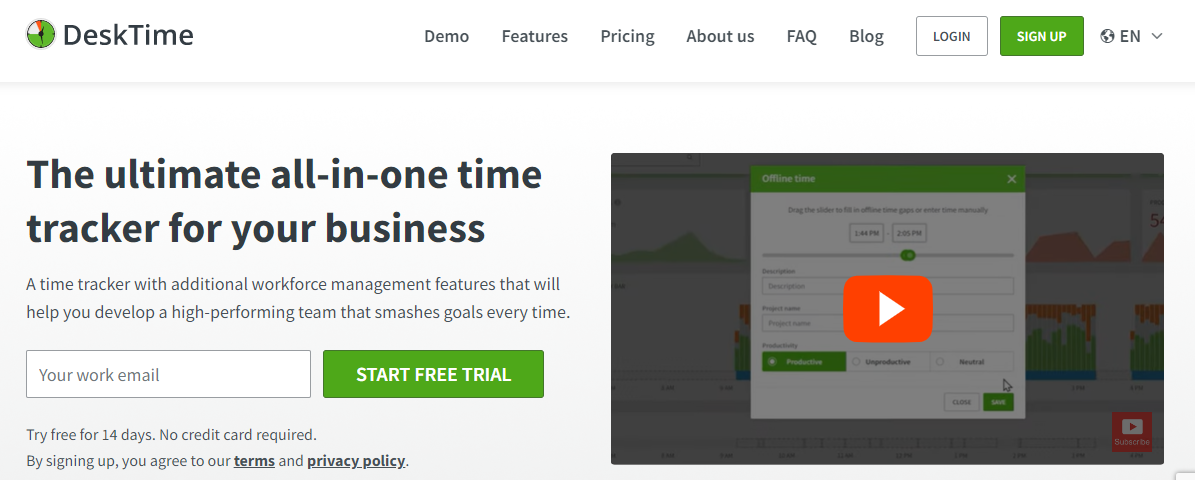Visit the Blog page

[x=867, y=36]
